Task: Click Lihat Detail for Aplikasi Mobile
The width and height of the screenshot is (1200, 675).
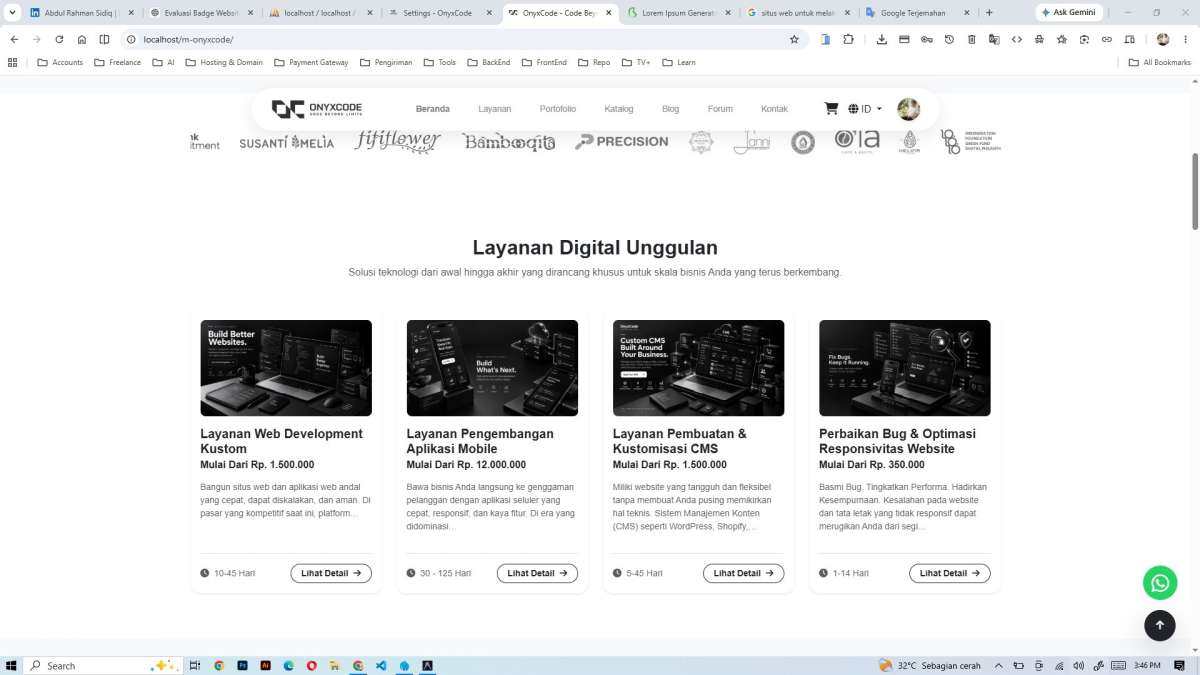Action: 537,573
